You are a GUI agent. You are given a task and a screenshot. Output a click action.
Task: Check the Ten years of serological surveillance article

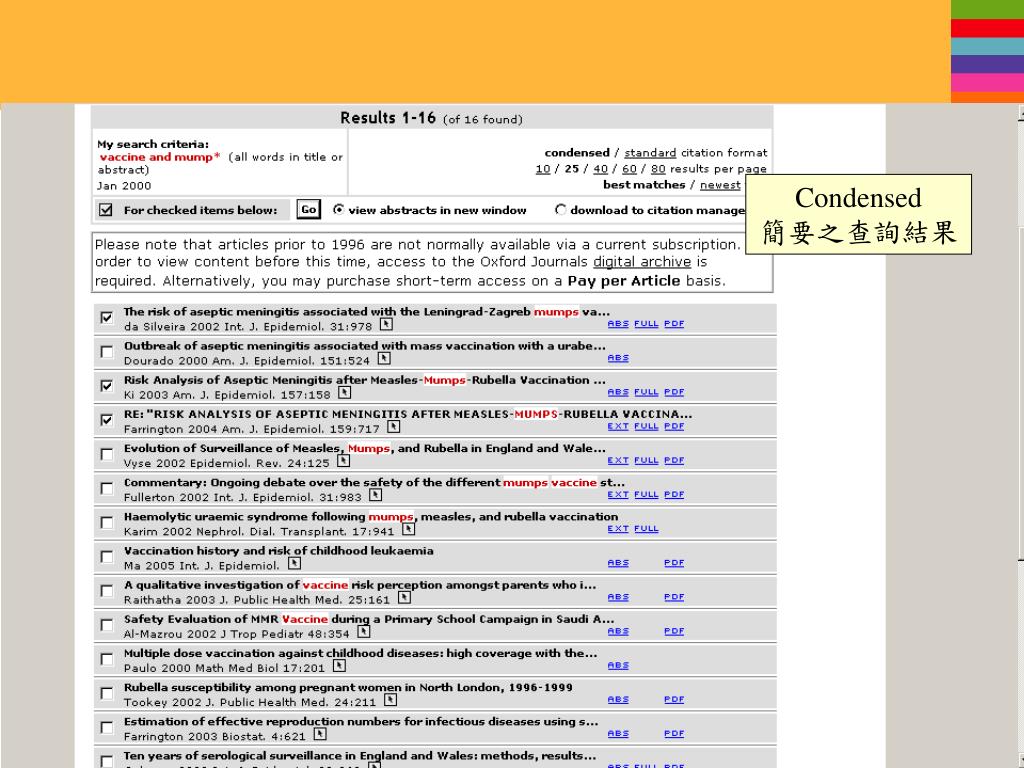106,761
